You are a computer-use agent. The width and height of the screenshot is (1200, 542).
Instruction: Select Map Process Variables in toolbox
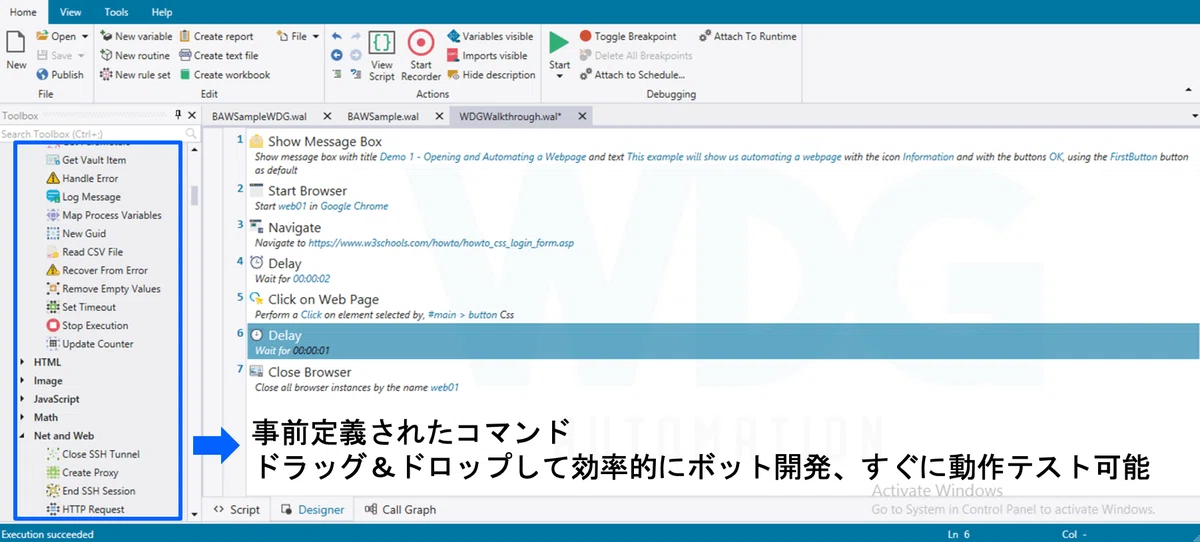103,215
